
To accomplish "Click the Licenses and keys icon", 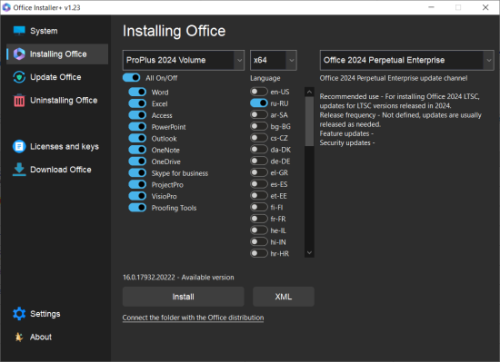I will point(19,146).
